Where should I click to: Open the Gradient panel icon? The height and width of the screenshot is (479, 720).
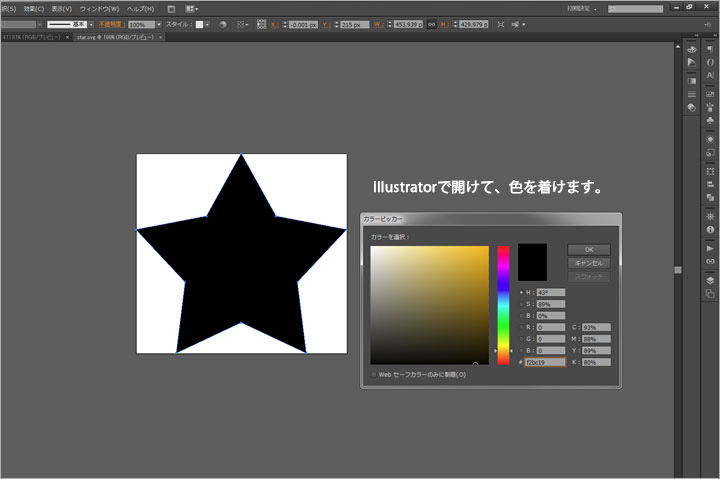(692, 81)
